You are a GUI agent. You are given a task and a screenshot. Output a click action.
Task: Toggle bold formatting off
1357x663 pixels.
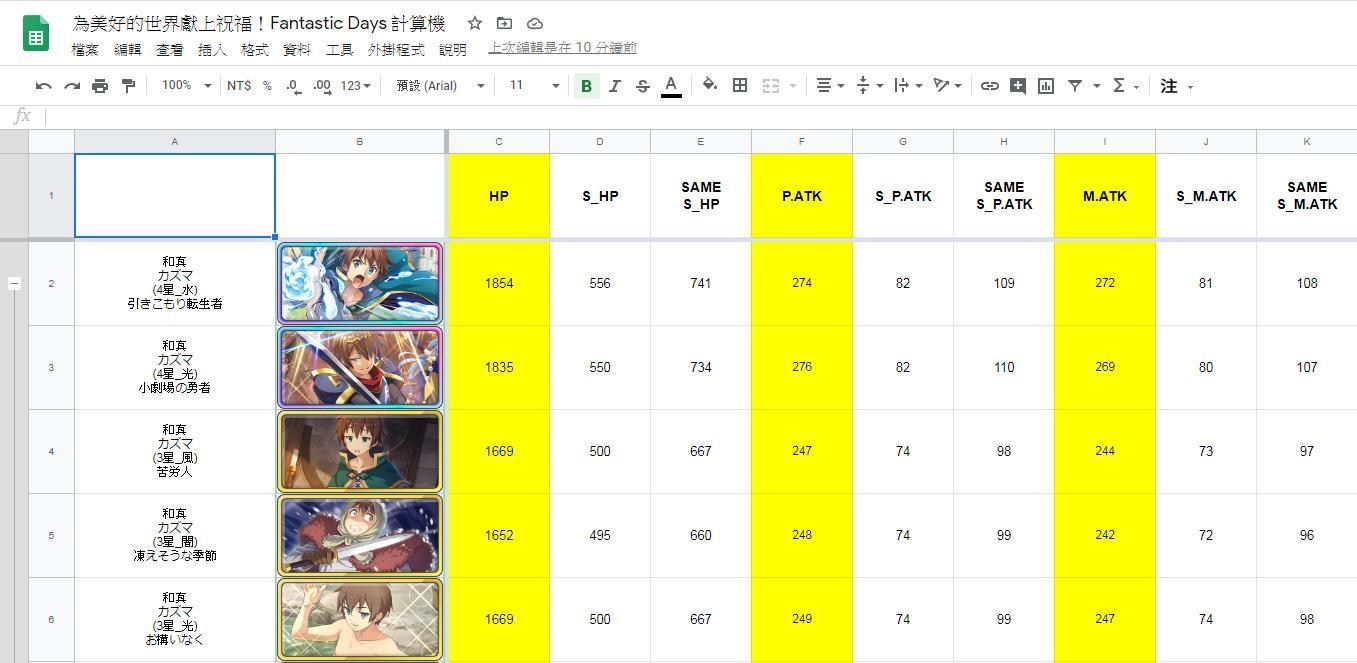(x=587, y=86)
